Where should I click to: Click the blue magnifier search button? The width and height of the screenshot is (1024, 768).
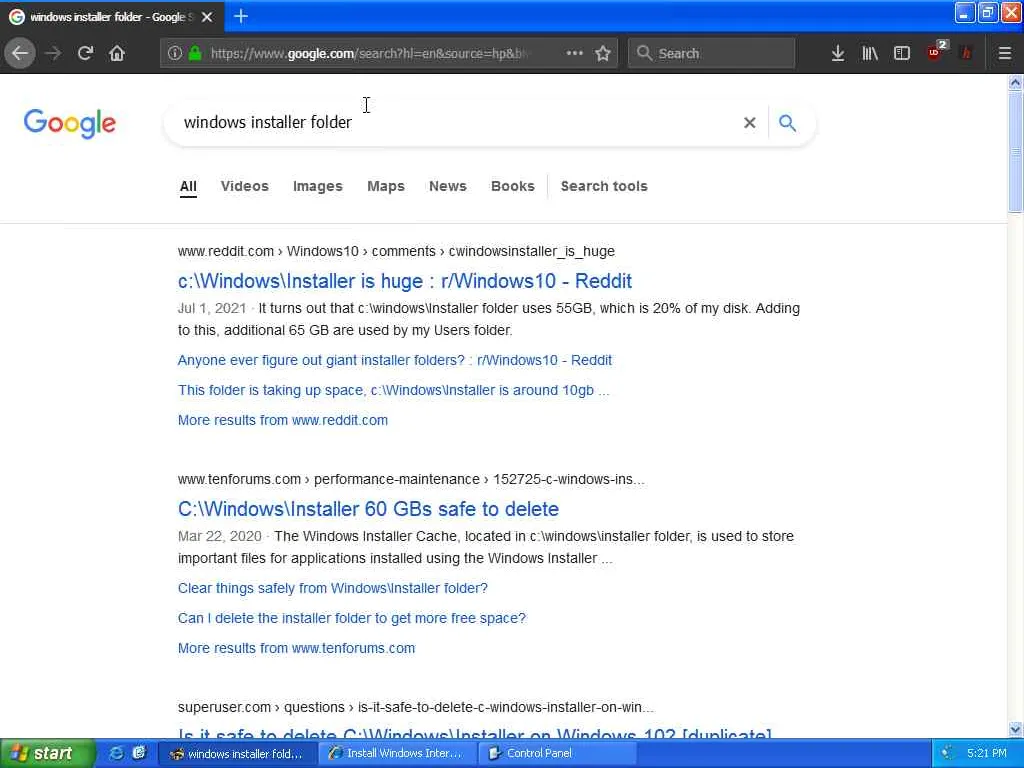click(x=788, y=123)
